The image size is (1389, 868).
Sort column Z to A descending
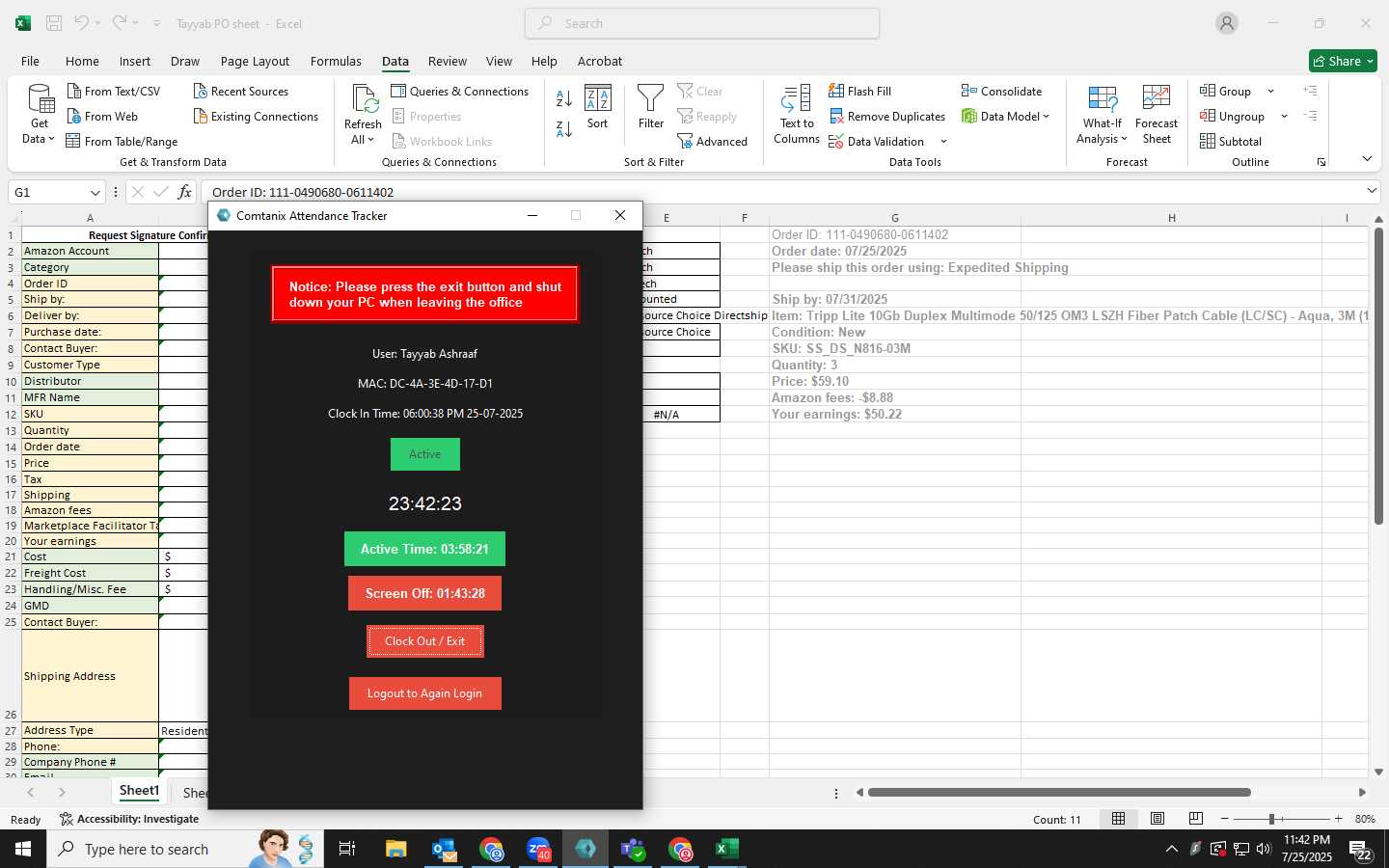tap(564, 128)
